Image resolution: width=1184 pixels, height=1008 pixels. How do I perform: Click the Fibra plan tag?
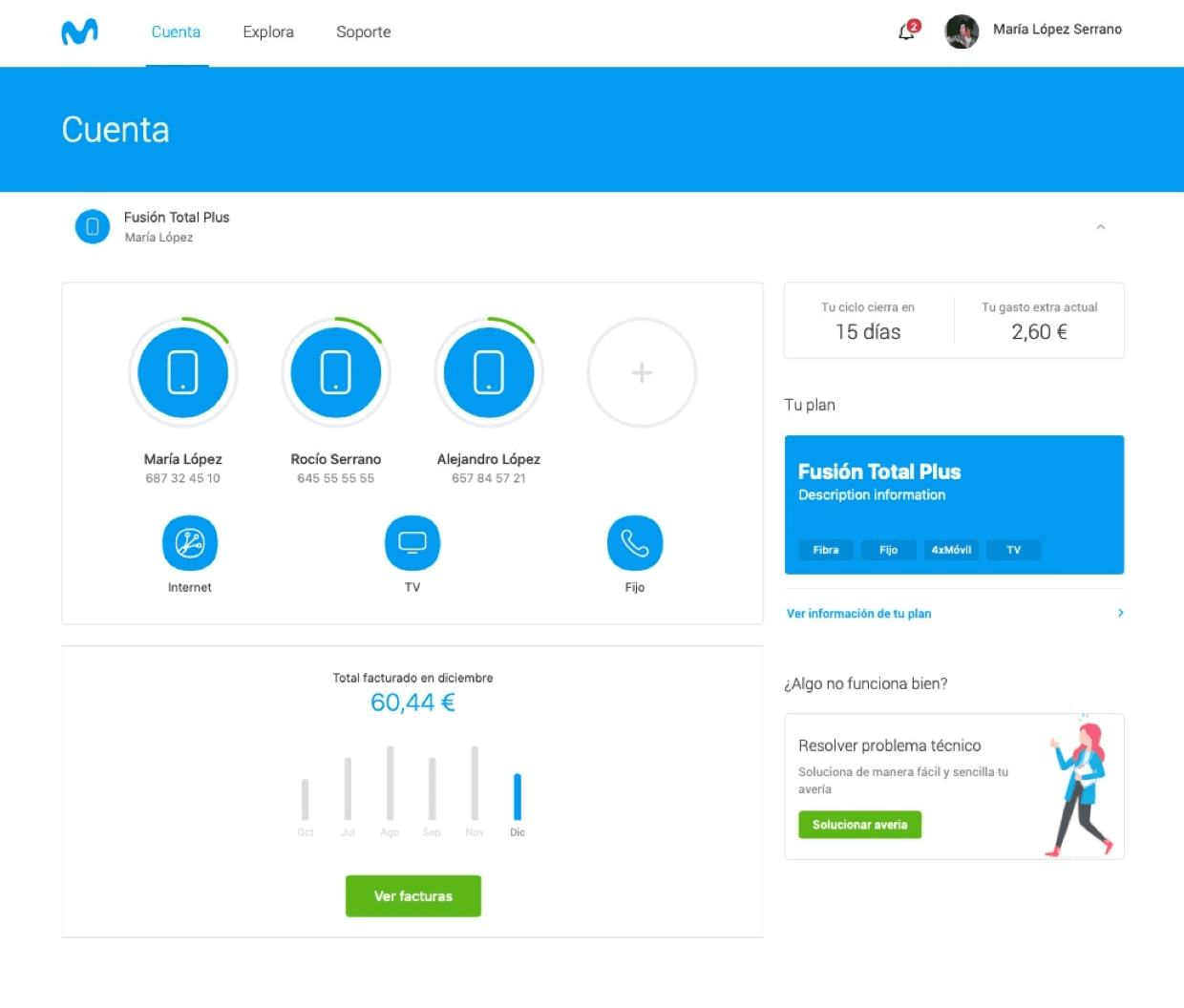(x=826, y=550)
